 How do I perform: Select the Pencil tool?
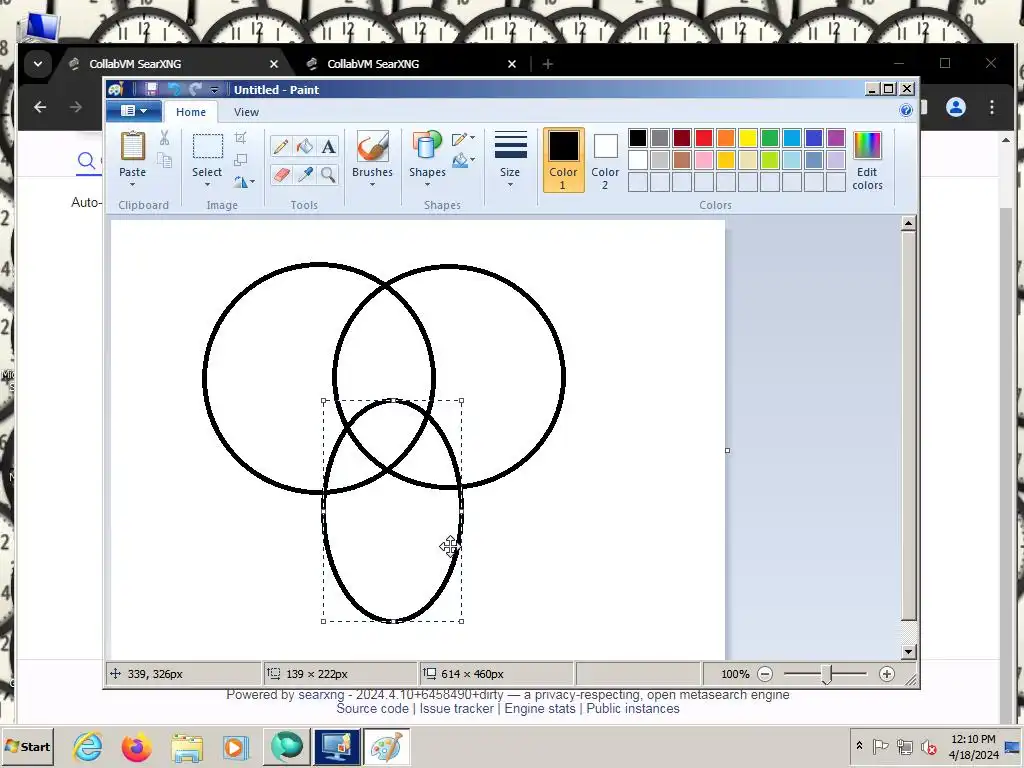pyautogui.click(x=281, y=146)
